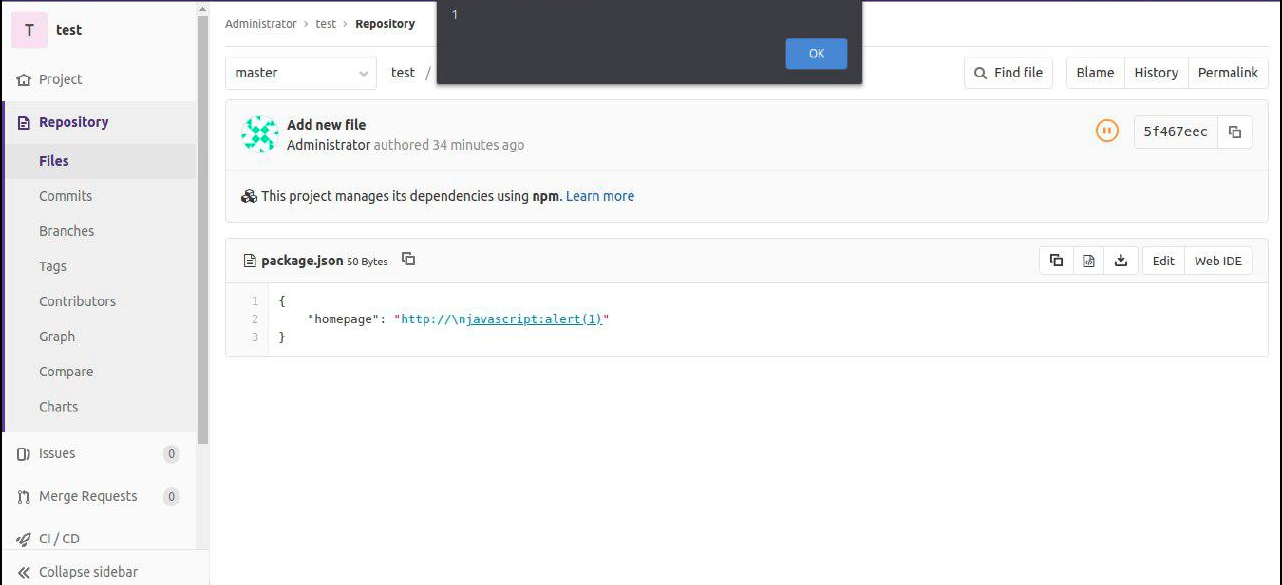Viewport: 1282px width, 585px height.
Task: Click the Administrator avatar icon
Action: [x=260, y=134]
